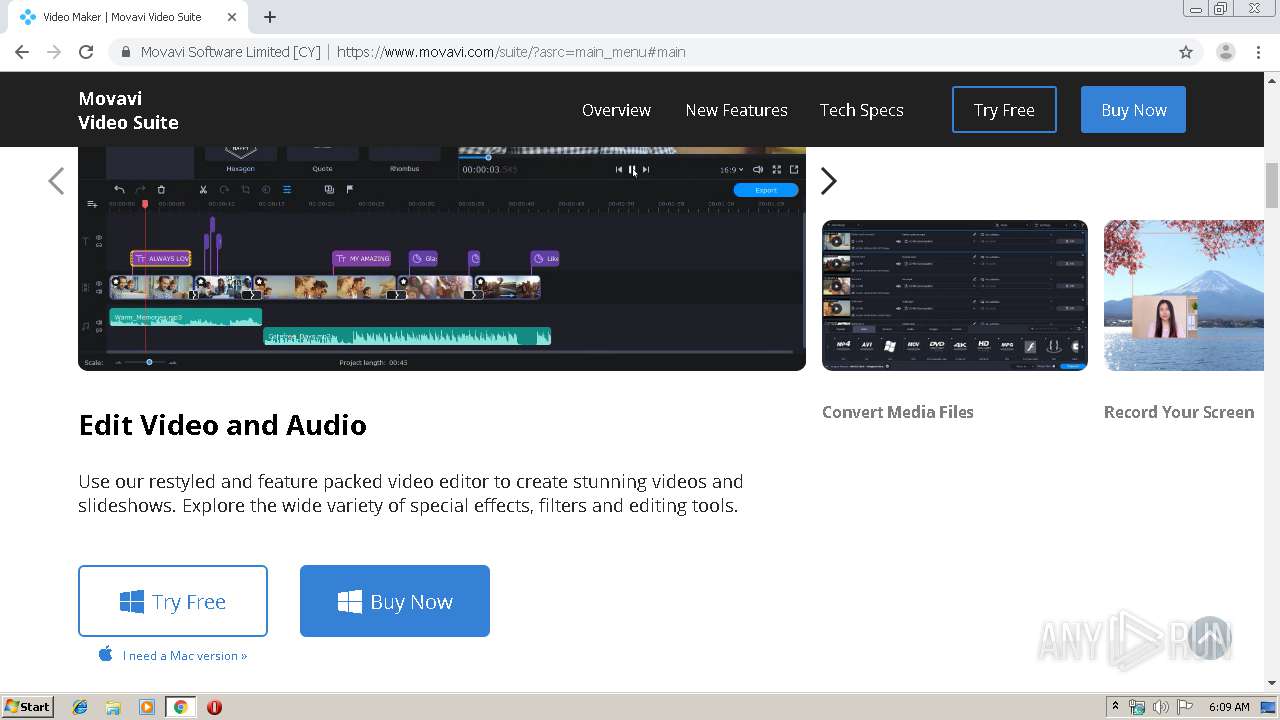Click the Hexagon shape preset
Image resolution: width=1280 pixels, height=720 pixels.
(x=240, y=155)
